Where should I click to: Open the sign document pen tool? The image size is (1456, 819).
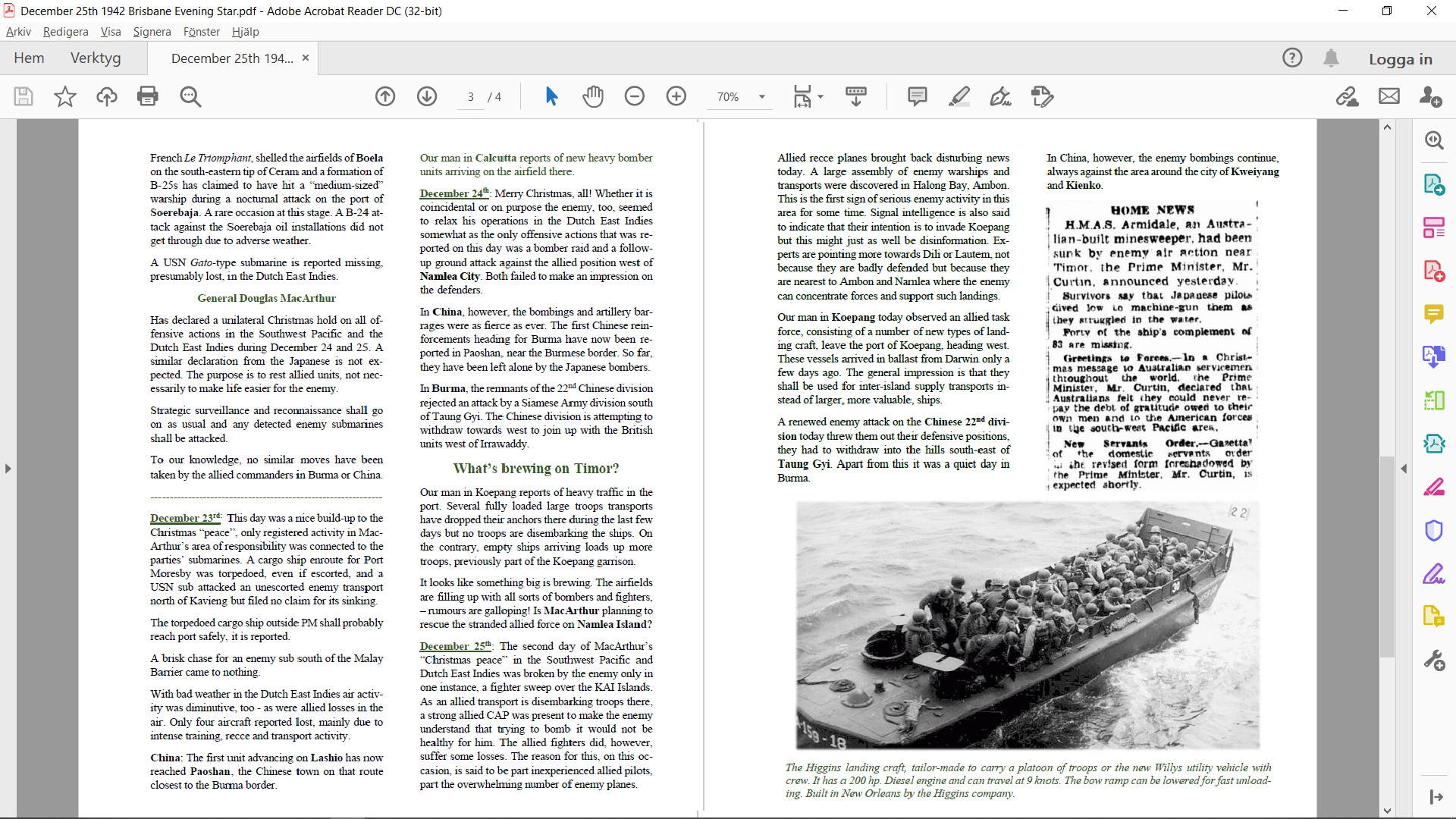click(1001, 96)
